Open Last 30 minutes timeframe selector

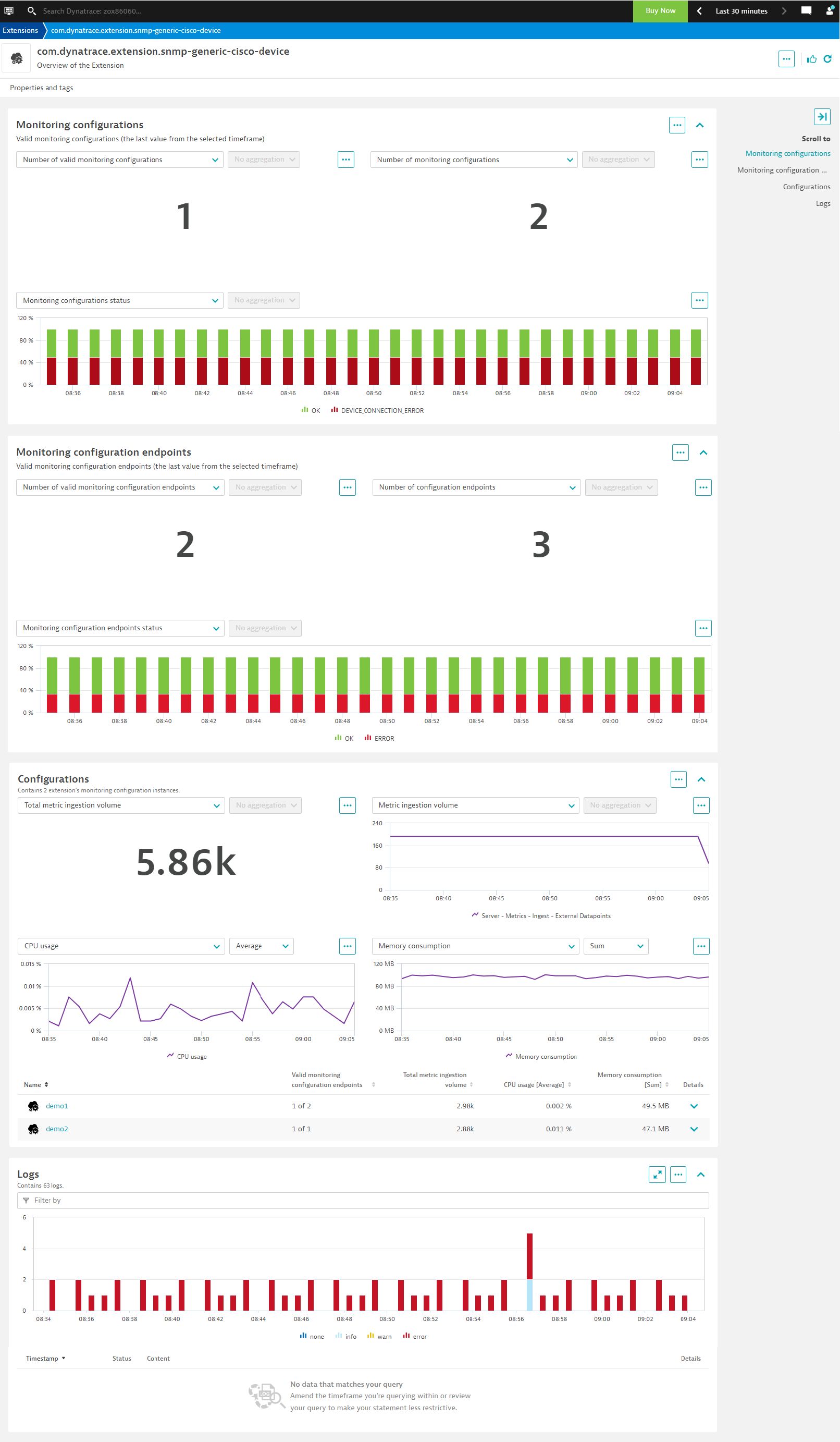point(742,11)
